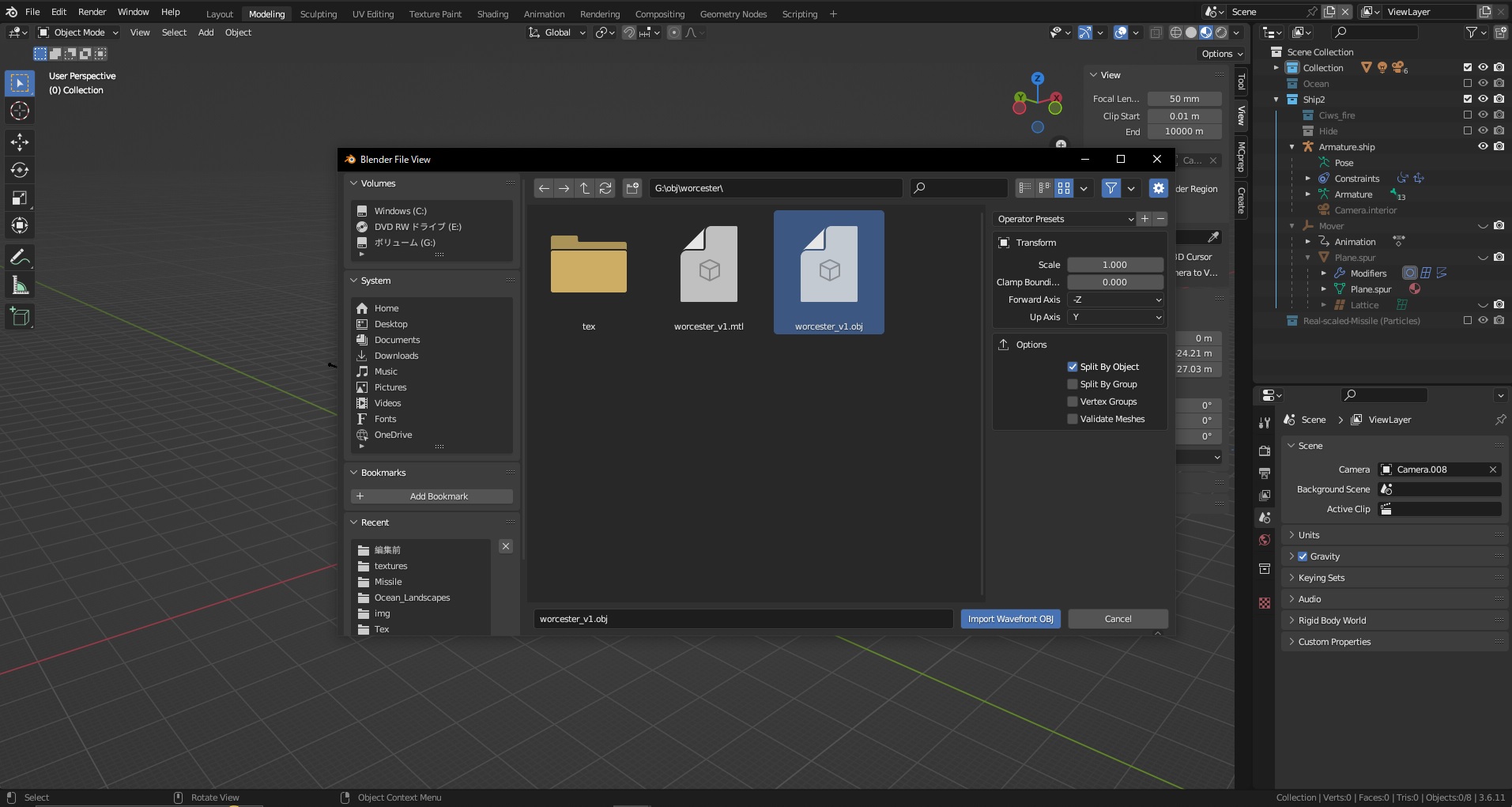The height and width of the screenshot is (807, 1512).
Task: Collapse the Volumes panel
Action: [x=354, y=183]
